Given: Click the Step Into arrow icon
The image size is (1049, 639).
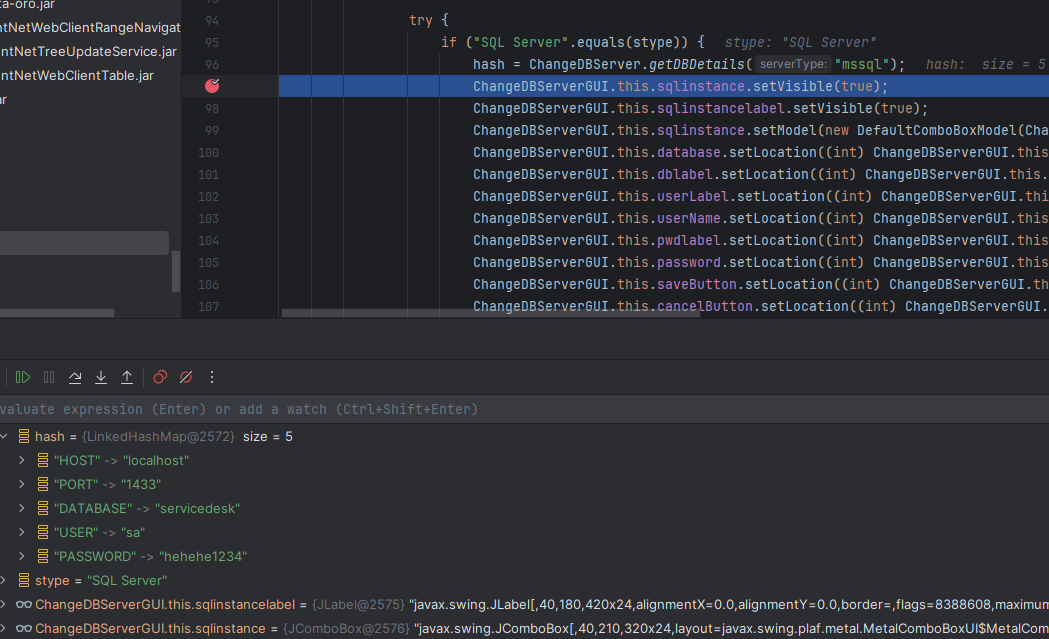Looking at the screenshot, I should tap(101, 377).
